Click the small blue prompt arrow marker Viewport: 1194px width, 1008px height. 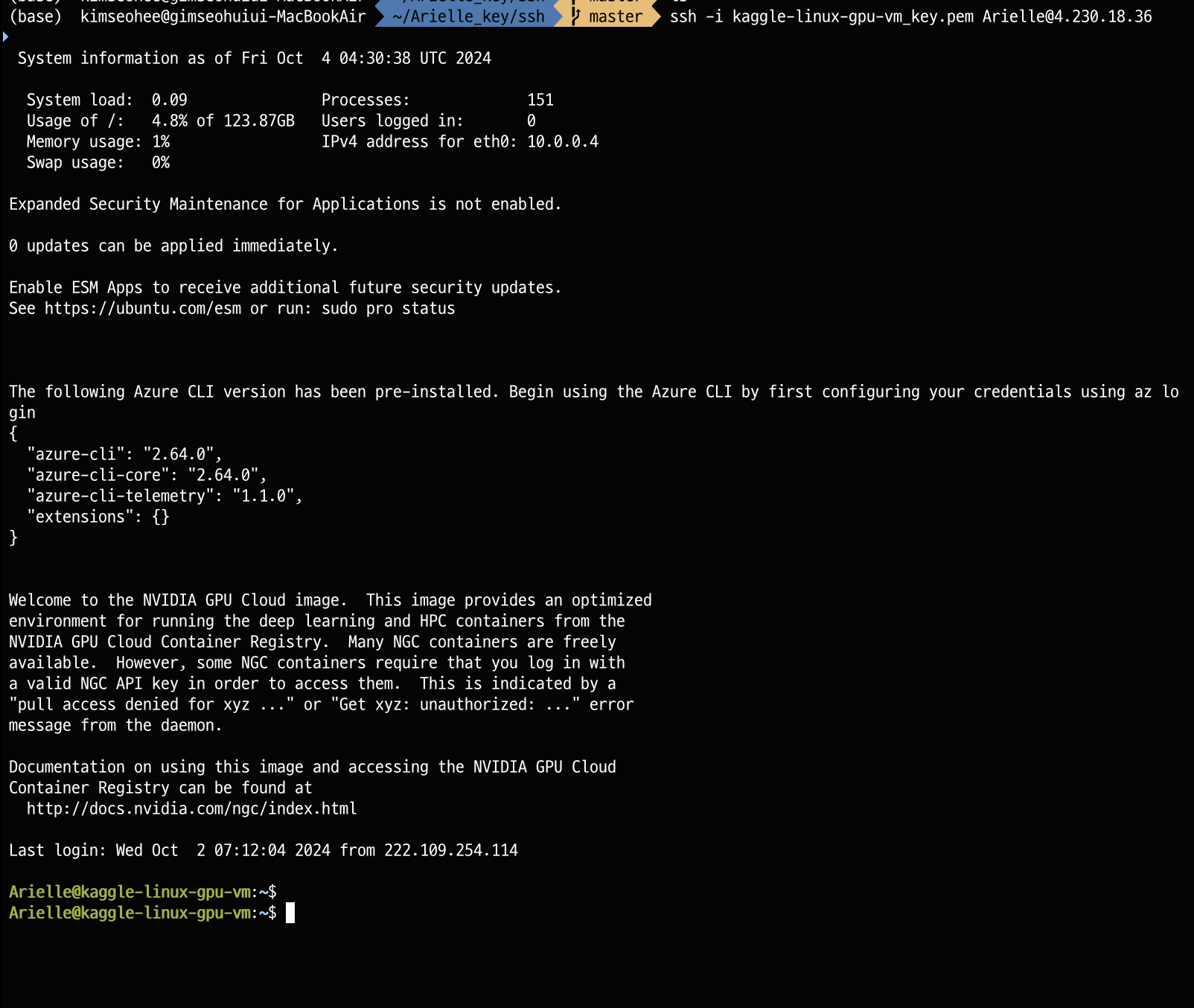click(5, 36)
